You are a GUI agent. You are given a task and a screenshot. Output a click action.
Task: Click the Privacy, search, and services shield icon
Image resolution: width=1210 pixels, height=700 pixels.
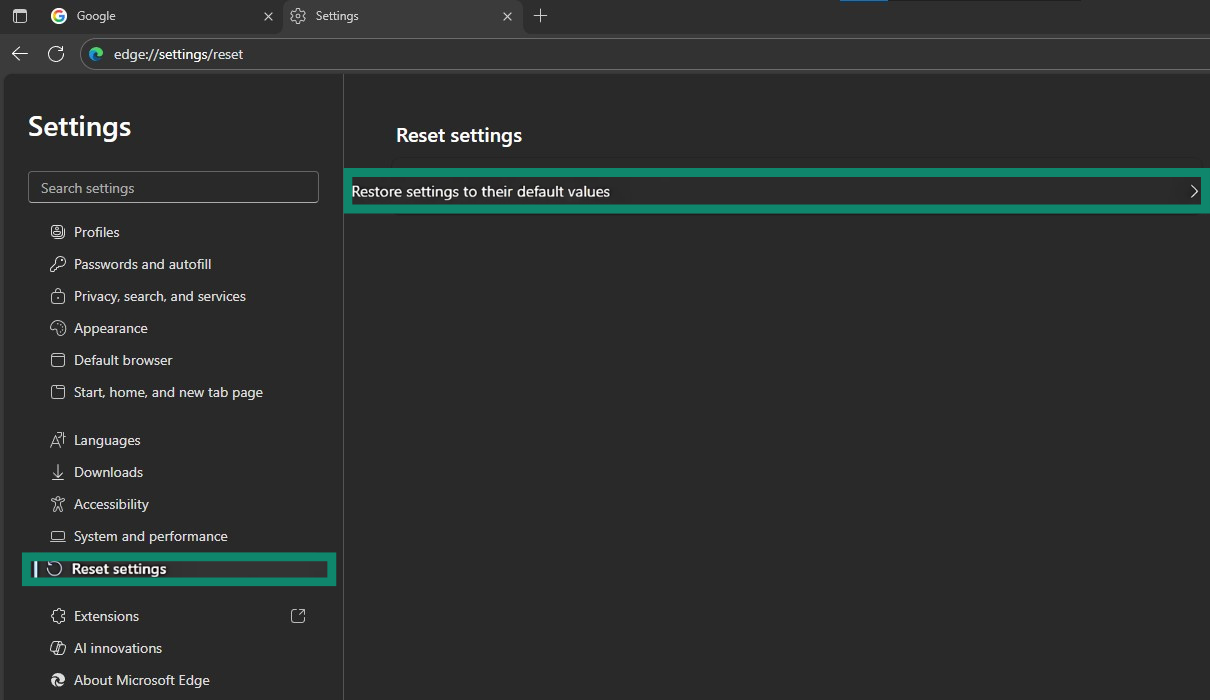[58, 295]
